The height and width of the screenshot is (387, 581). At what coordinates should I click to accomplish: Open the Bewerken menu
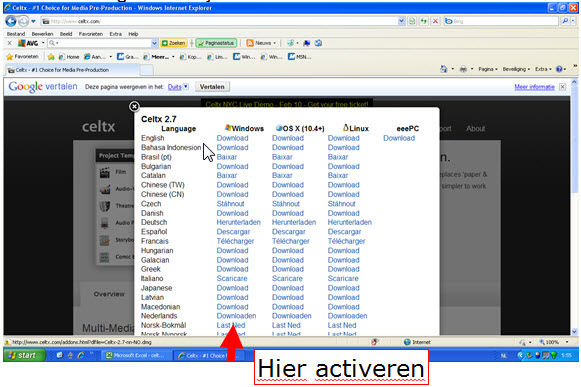(42, 34)
